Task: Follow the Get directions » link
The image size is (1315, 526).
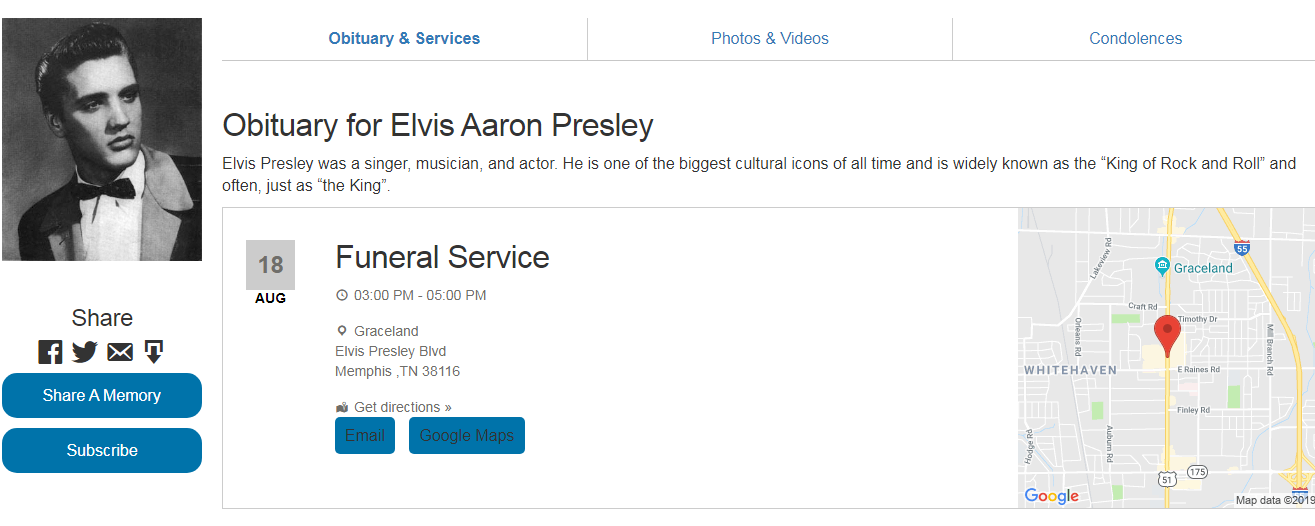Action: tap(402, 407)
